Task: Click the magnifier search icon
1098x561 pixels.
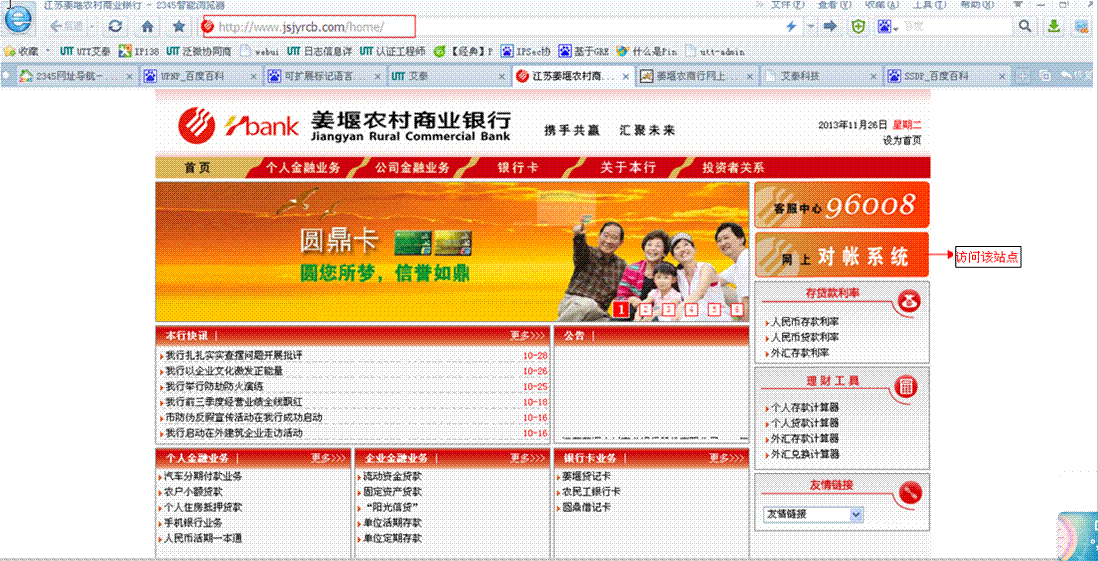Action: (1024, 27)
